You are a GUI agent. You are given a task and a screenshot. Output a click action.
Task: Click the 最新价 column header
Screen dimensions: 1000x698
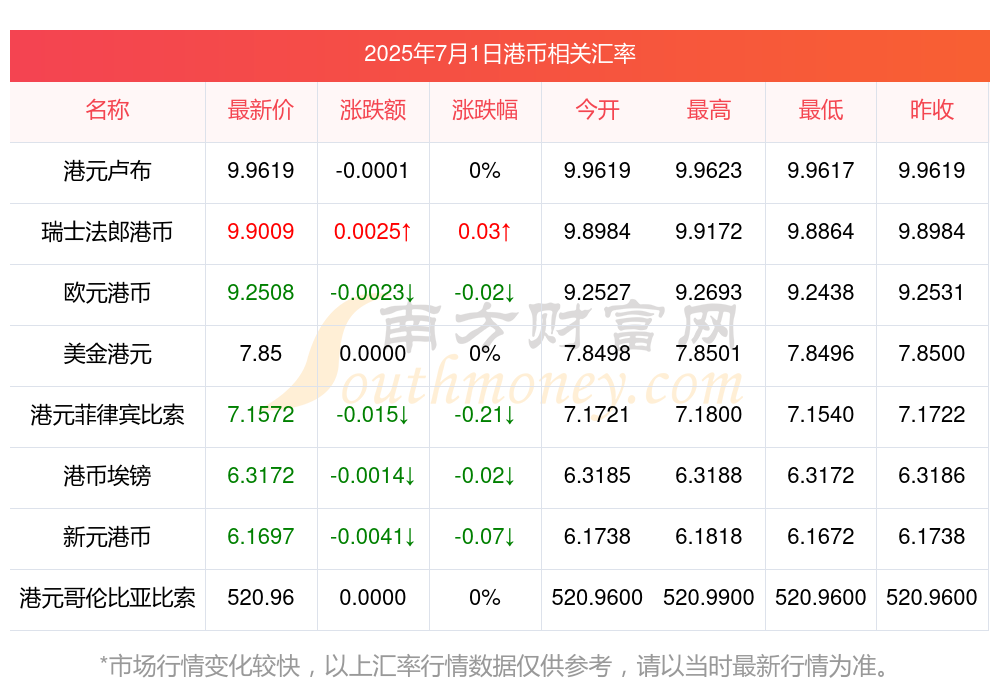(x=260, y=110)
